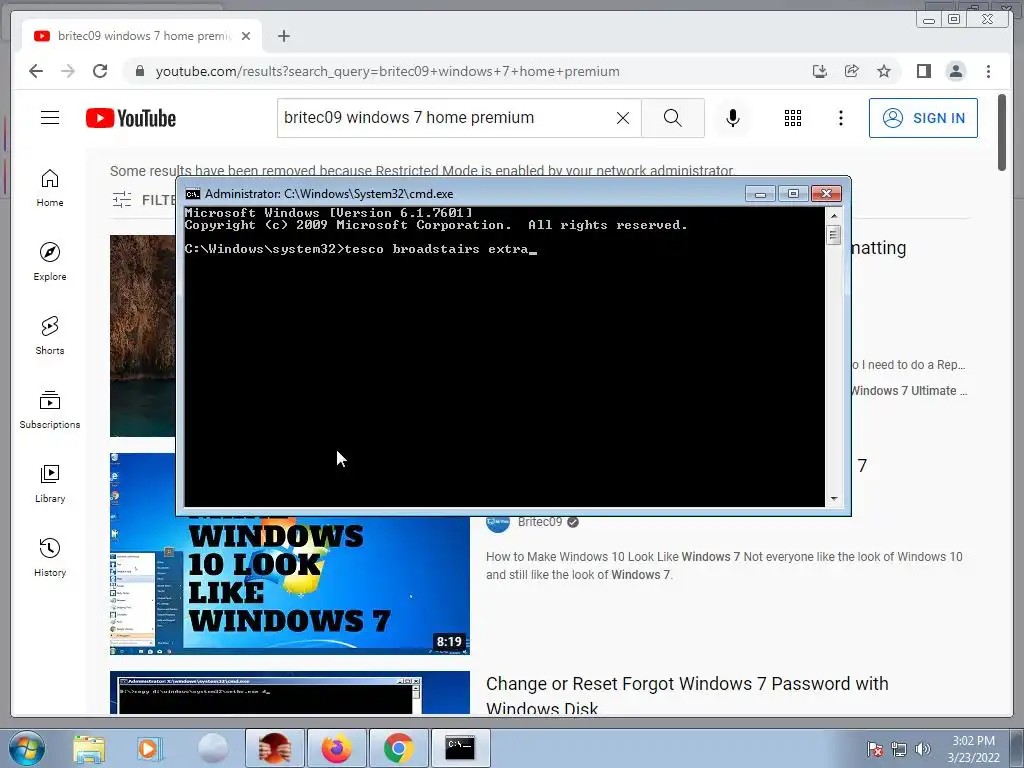The image size is (1024, 768).
Task: Open the Chrome profile avatar
Action: tap(955, 71)
